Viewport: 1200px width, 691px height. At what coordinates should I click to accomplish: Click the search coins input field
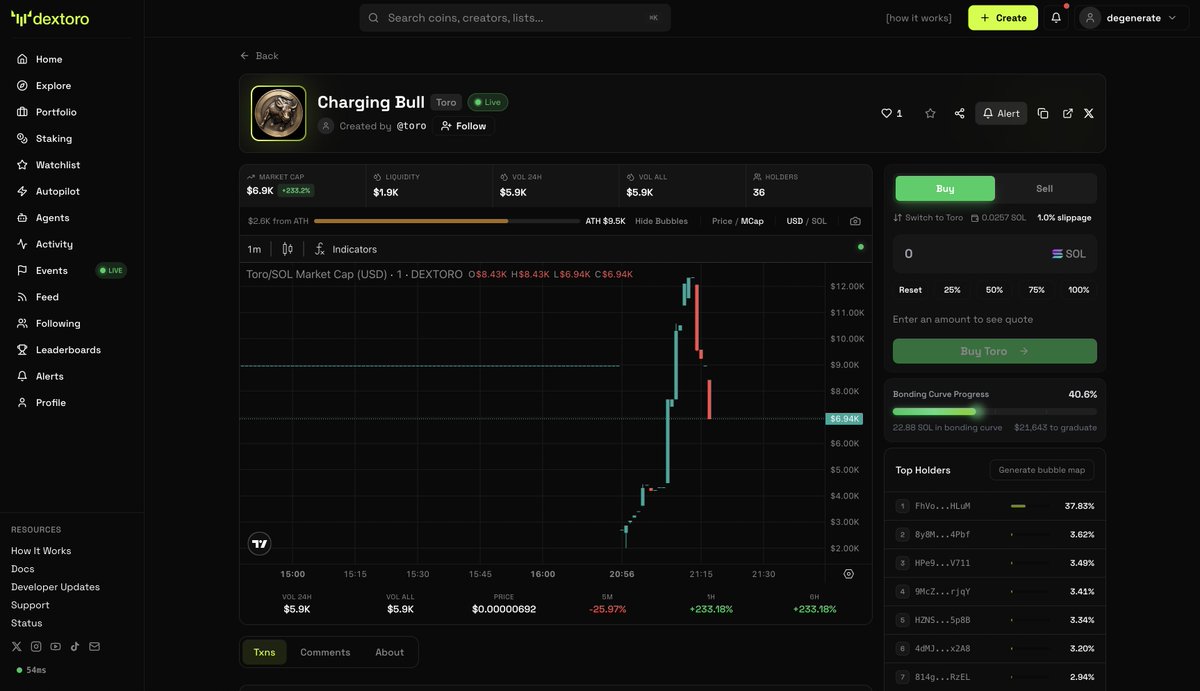coord(515,18)
